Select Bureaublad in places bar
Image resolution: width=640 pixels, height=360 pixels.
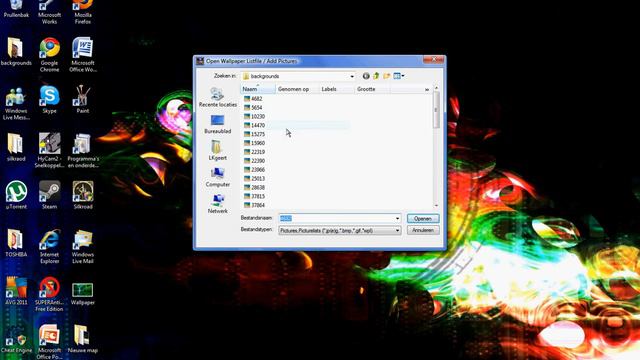(218, 124)
